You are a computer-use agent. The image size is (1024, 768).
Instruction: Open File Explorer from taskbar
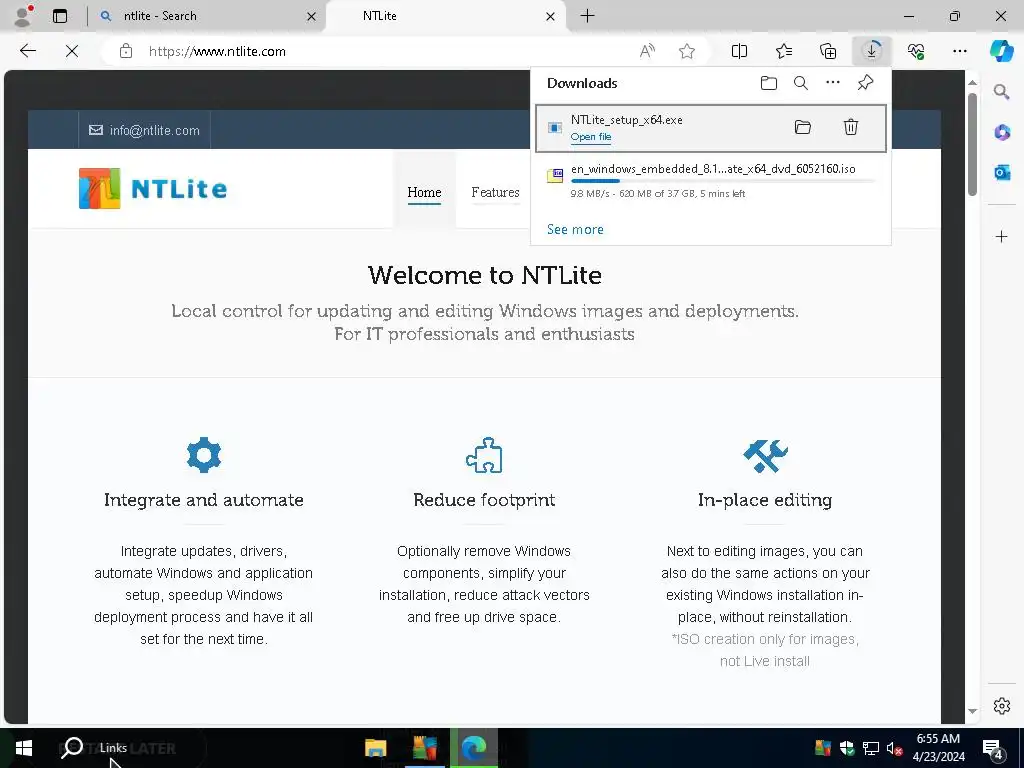coord(376,748)
